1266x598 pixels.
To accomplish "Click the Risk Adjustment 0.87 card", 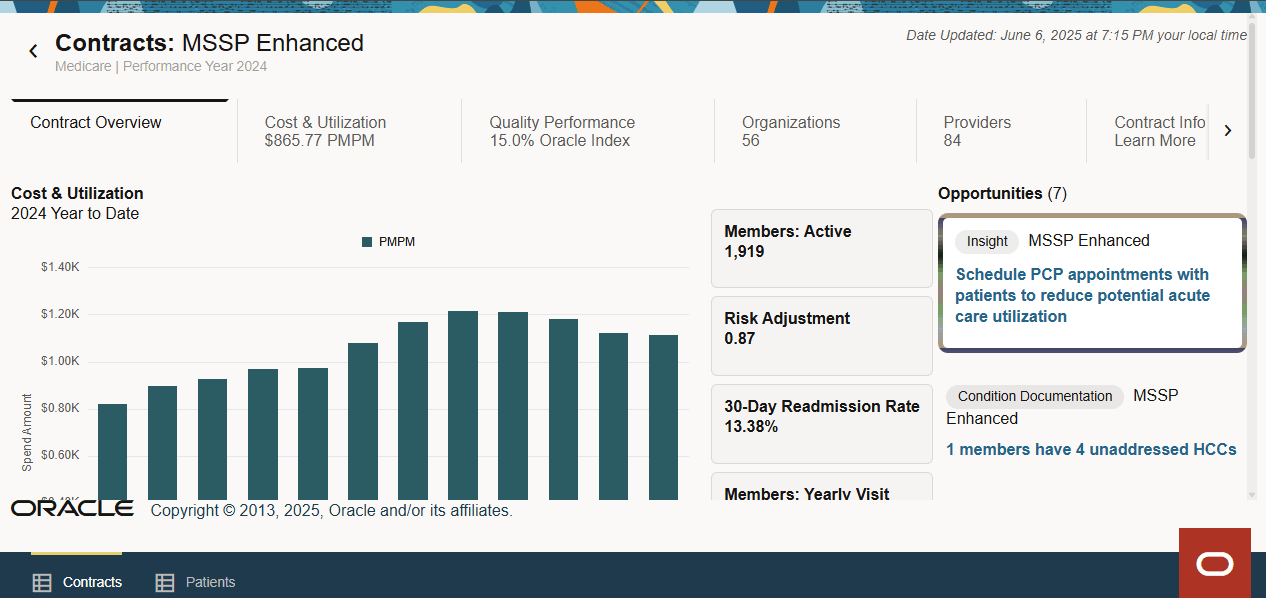I will coord(822,335).
